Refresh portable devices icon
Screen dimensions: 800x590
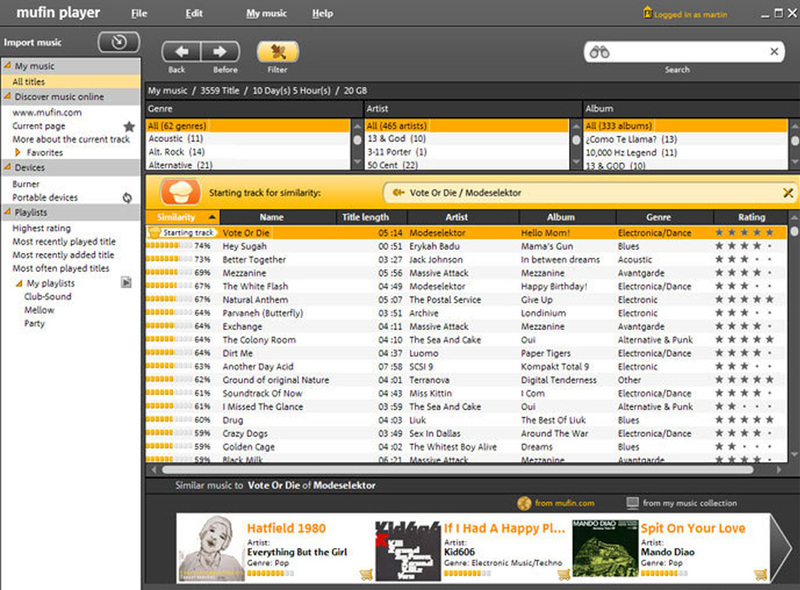pos(127,198)
